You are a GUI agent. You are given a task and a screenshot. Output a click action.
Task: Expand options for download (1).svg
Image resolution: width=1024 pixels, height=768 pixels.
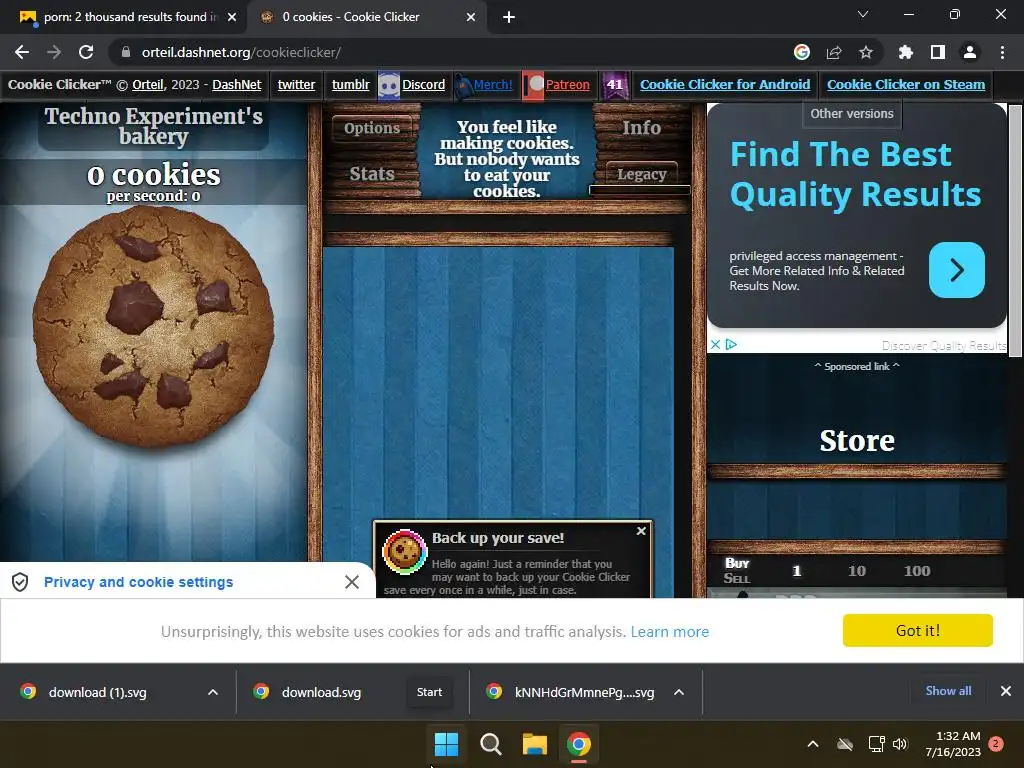213,692
